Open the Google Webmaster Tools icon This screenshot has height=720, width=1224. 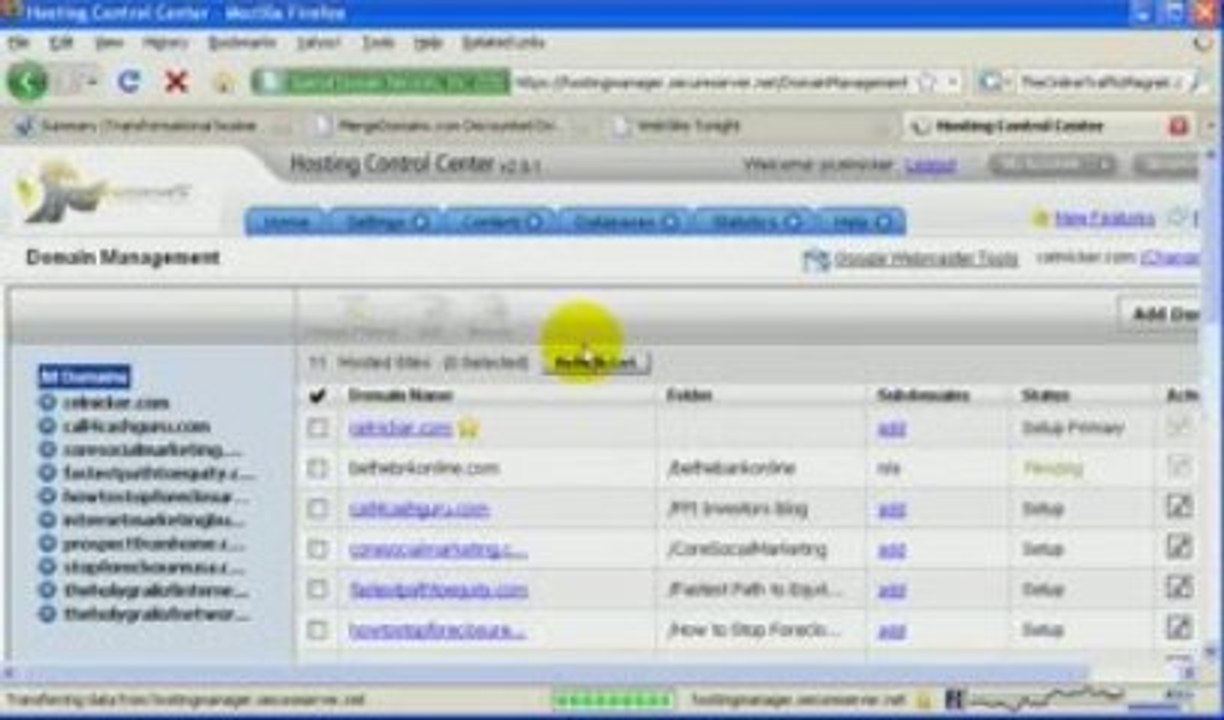pos(816,259)
